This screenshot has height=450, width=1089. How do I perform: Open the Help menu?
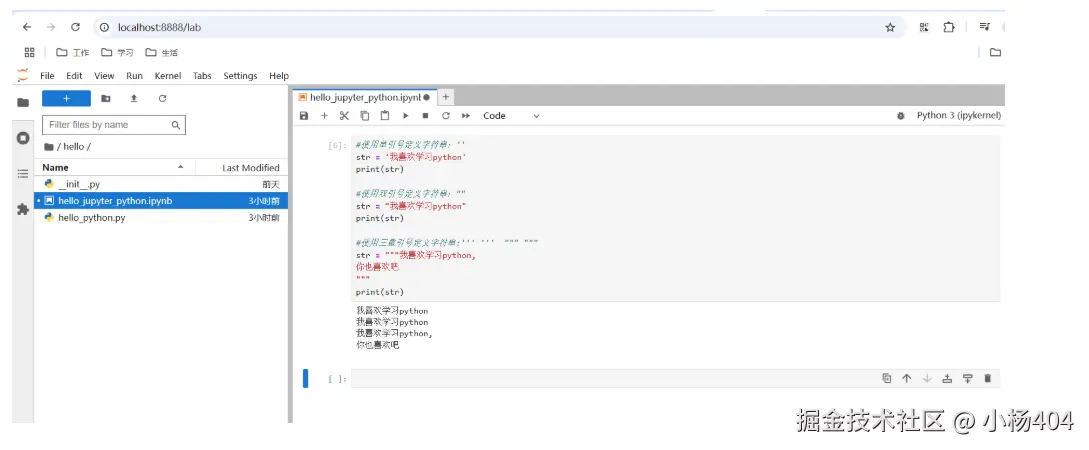click(279, 76)
